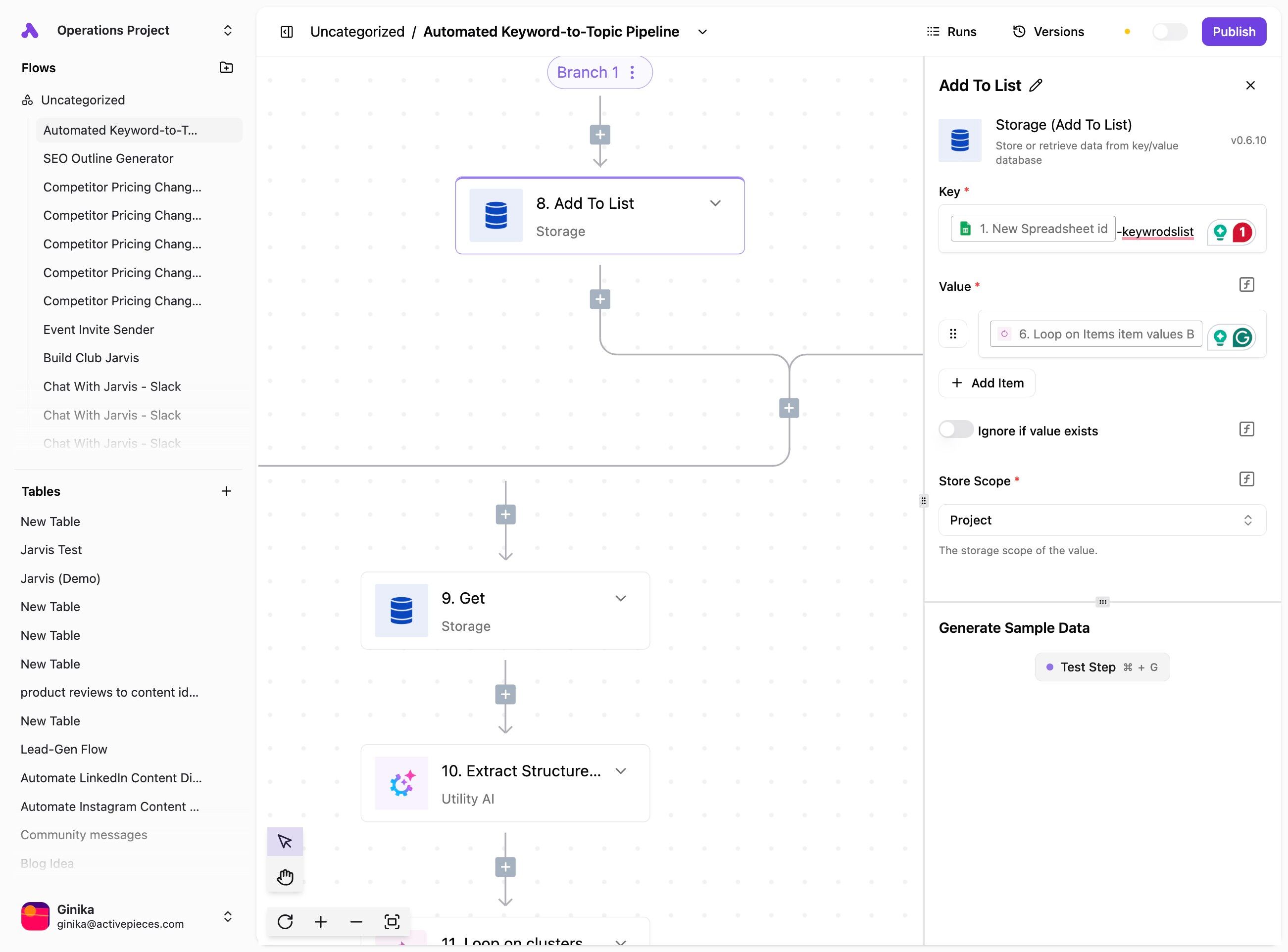This screenshot has width=1288, height=952.
Task: Click the Add Item button
Action: pos(987,382)
